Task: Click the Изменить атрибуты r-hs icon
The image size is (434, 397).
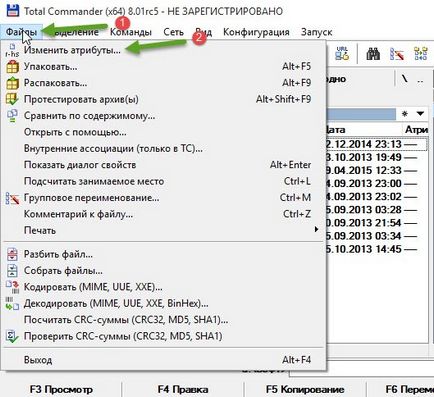Action: tap(12, 50)
